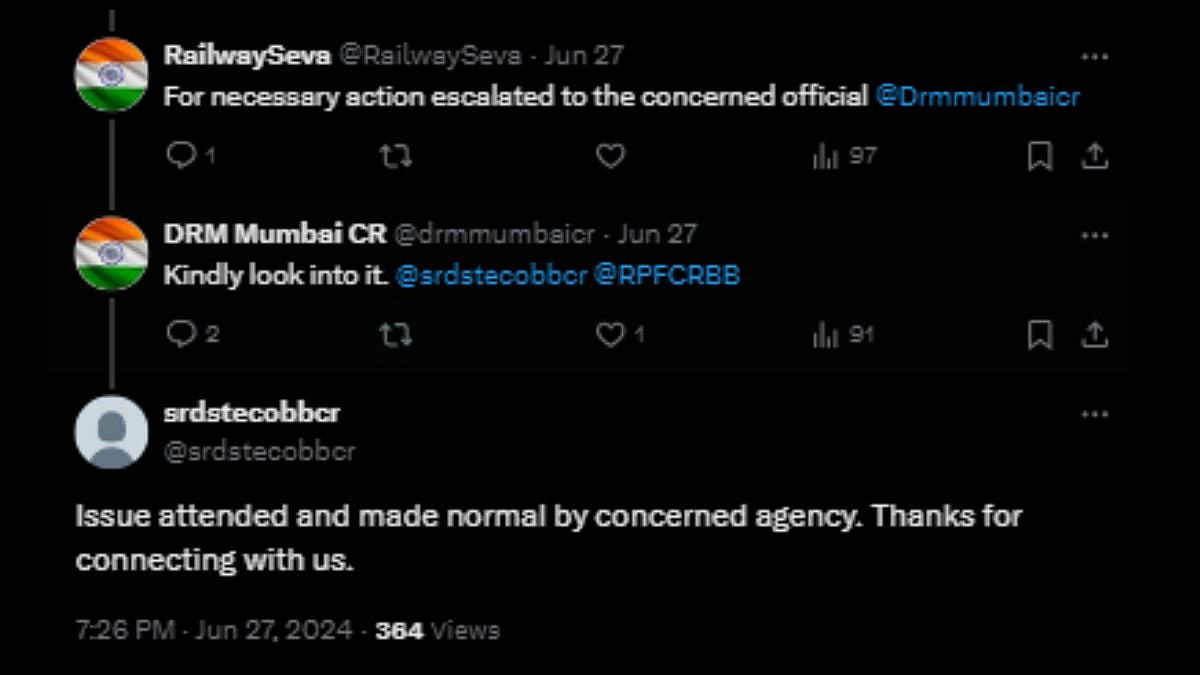Screen dimensions: 1200x675
Task: Share the RailwaySeva tweet
Action: pos(1094,156)
